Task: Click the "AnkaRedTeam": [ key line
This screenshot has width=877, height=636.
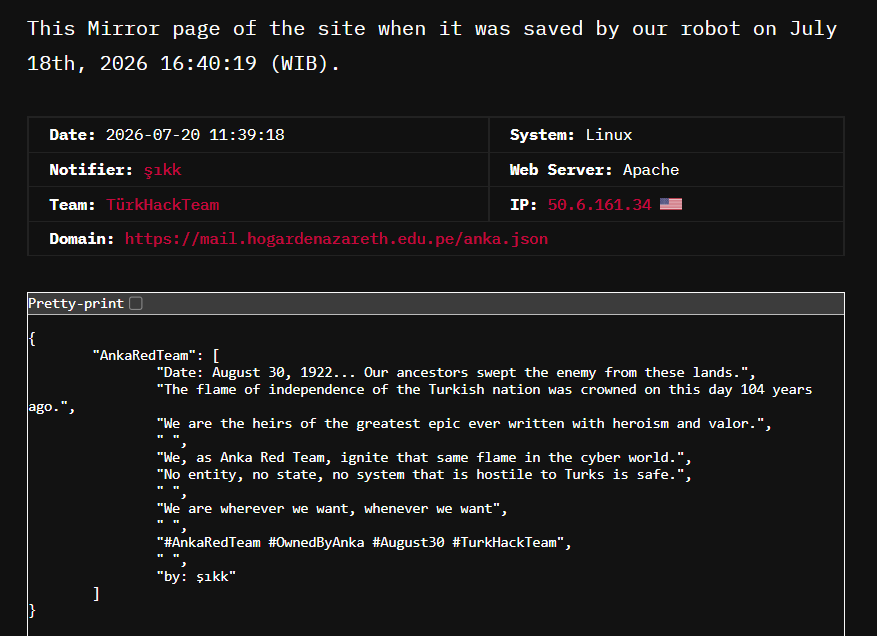Action: click(156, 355)
